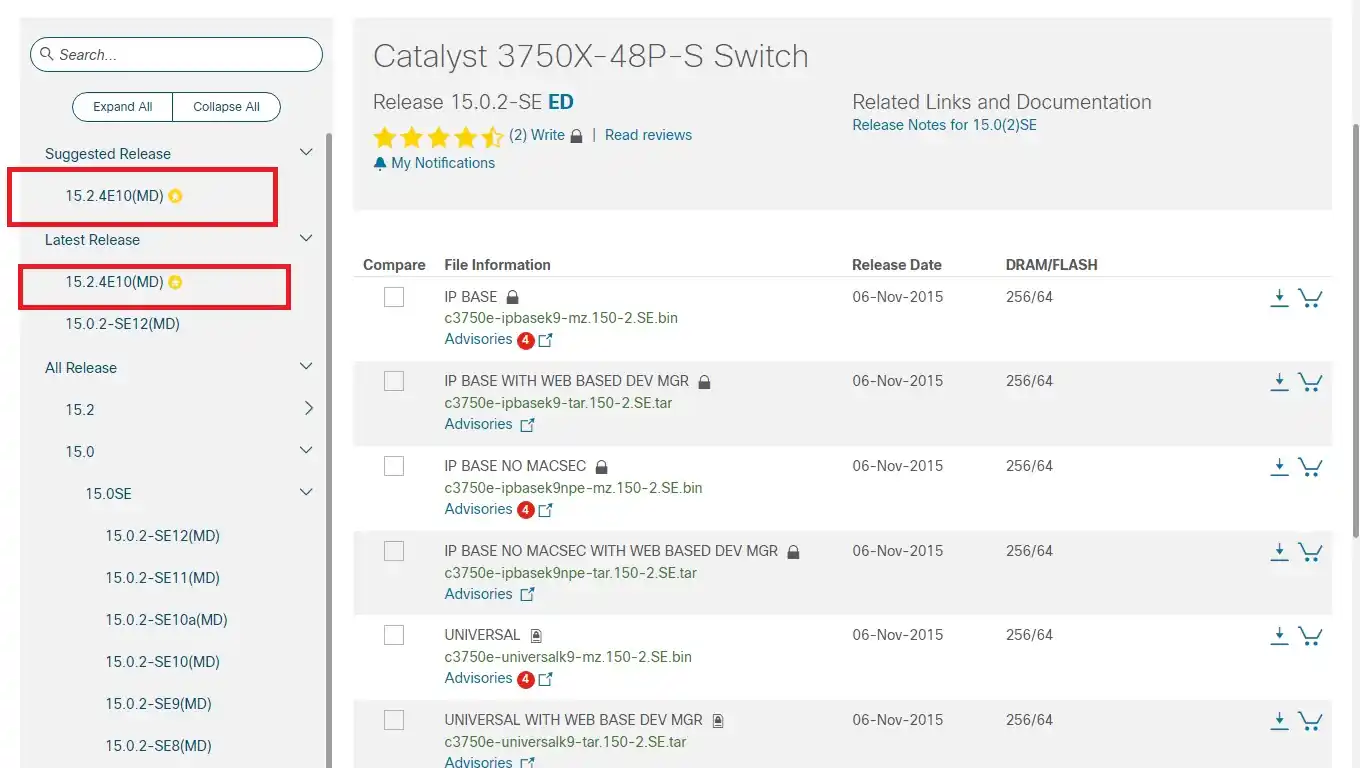The height and width of the screenshot is (768, 1360).
Task: Click the release tree panel scrollbar
Action: point(328,450)
